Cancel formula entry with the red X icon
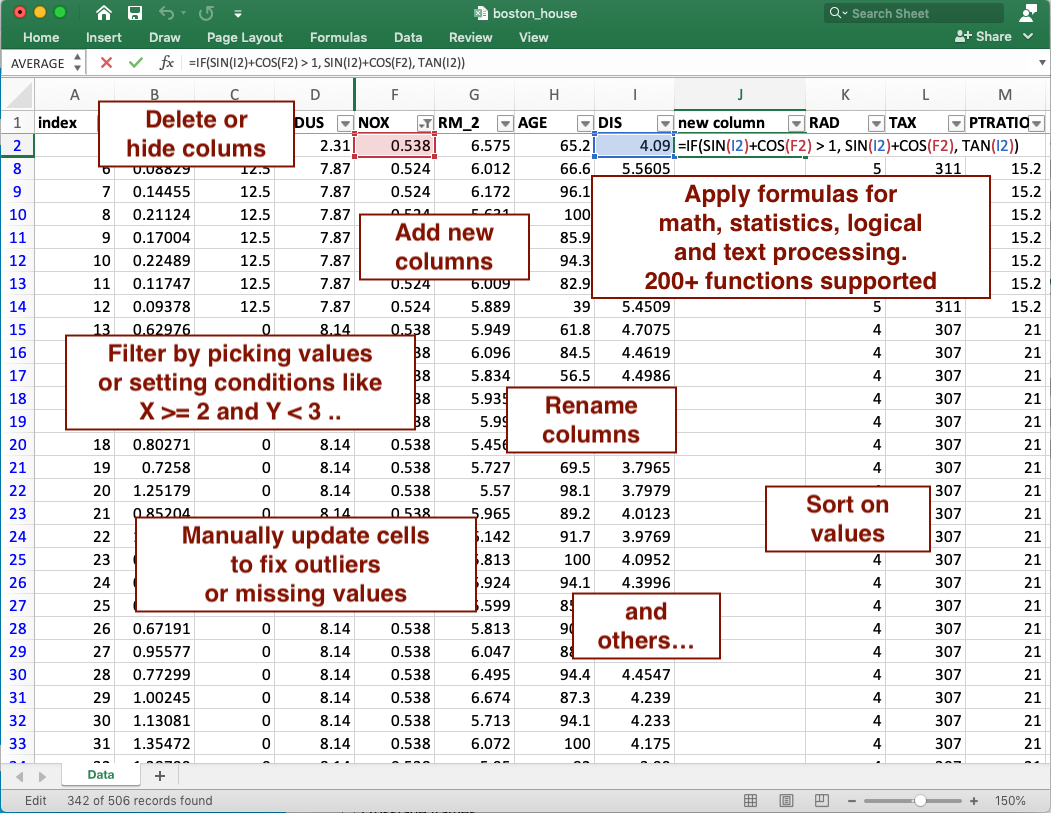The image size is (1051, 813). tap(108, 62)
